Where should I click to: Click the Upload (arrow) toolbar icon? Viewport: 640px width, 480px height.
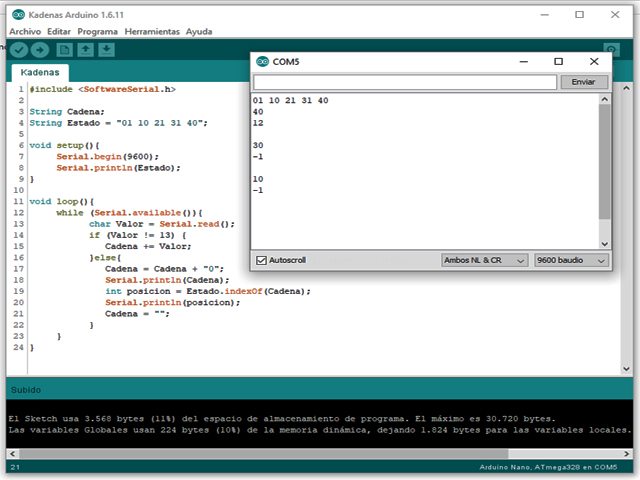(40, 50)
